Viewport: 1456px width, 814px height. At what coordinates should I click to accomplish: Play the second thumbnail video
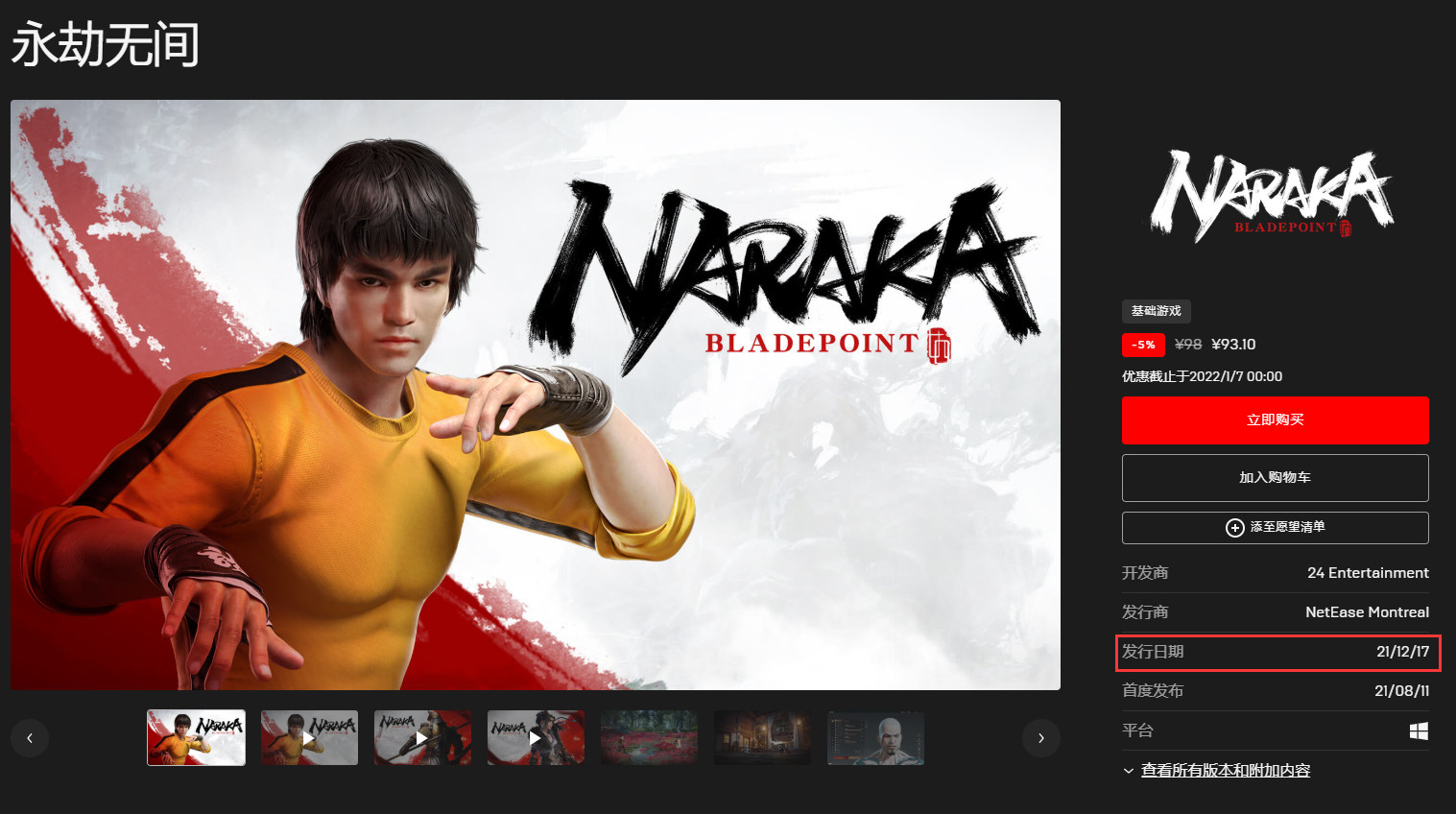(x=309, y=738)
